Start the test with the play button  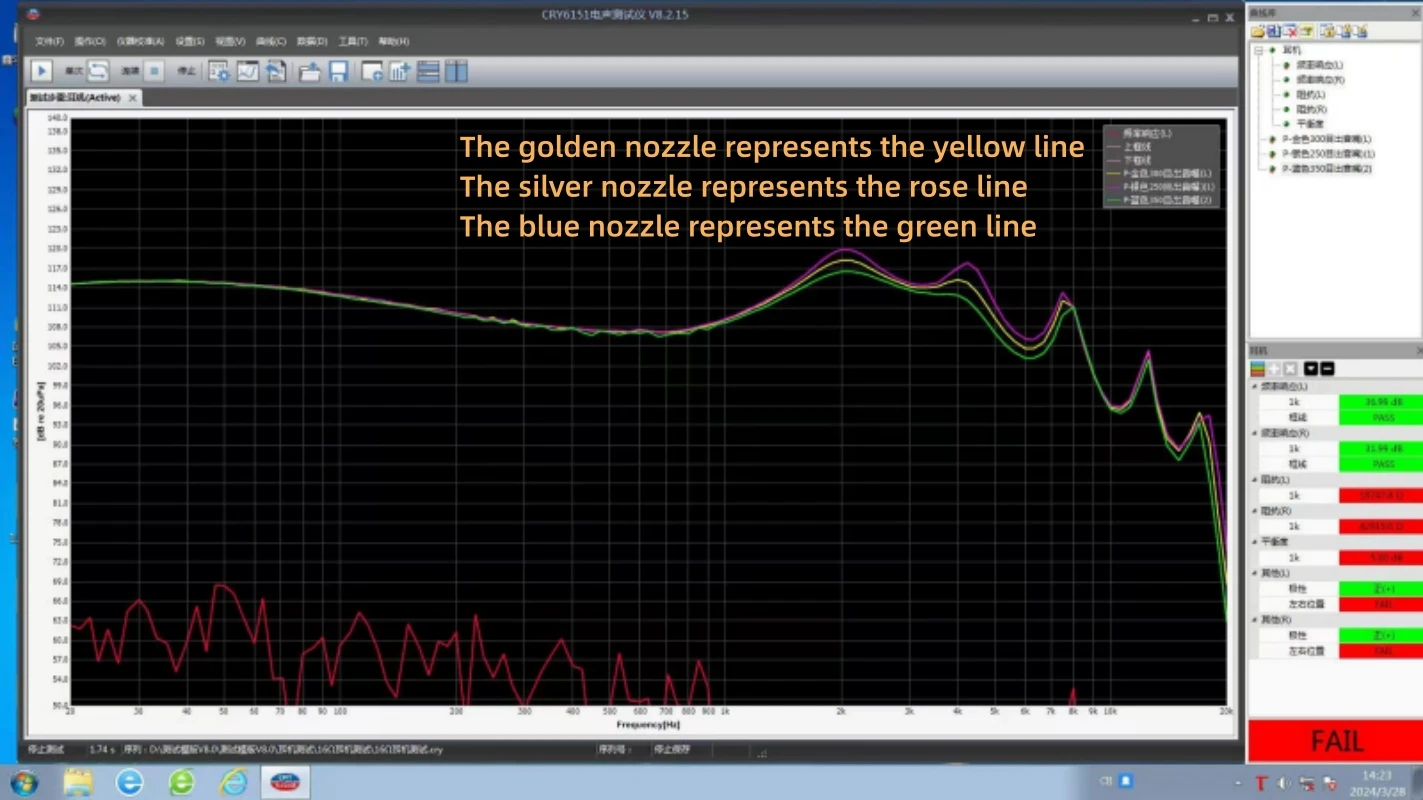(x=41, y=71)
